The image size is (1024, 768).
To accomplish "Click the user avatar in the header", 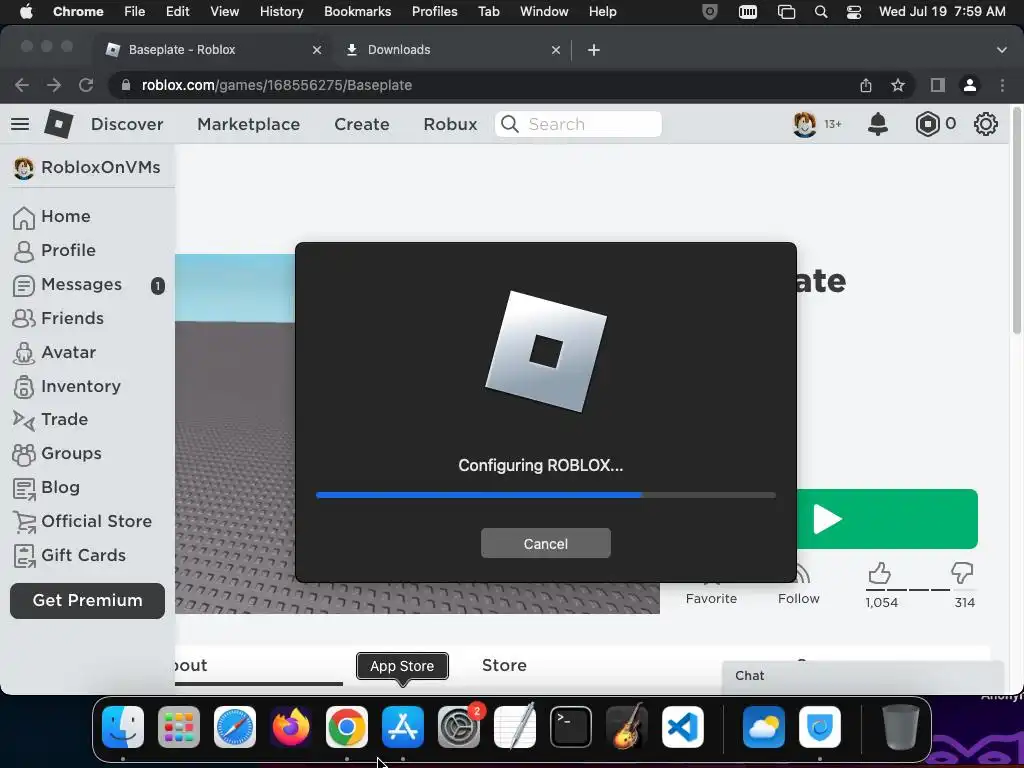I will point(805,124).
